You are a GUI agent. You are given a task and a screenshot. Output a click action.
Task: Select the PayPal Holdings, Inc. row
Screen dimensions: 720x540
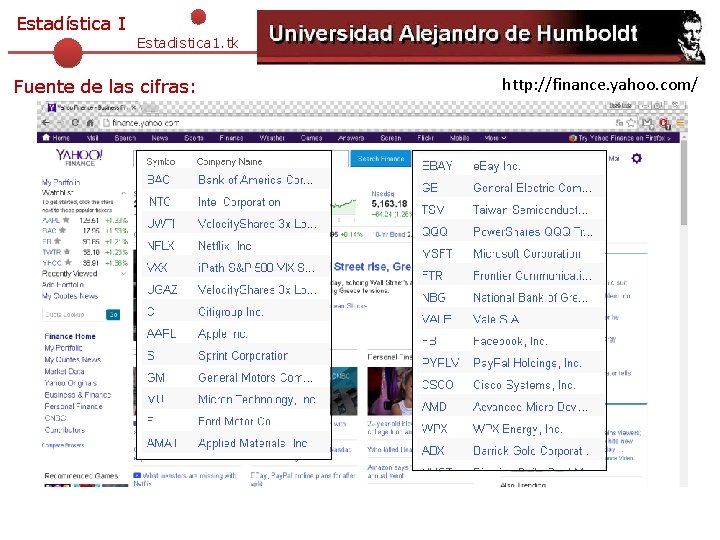pos(509,363)
